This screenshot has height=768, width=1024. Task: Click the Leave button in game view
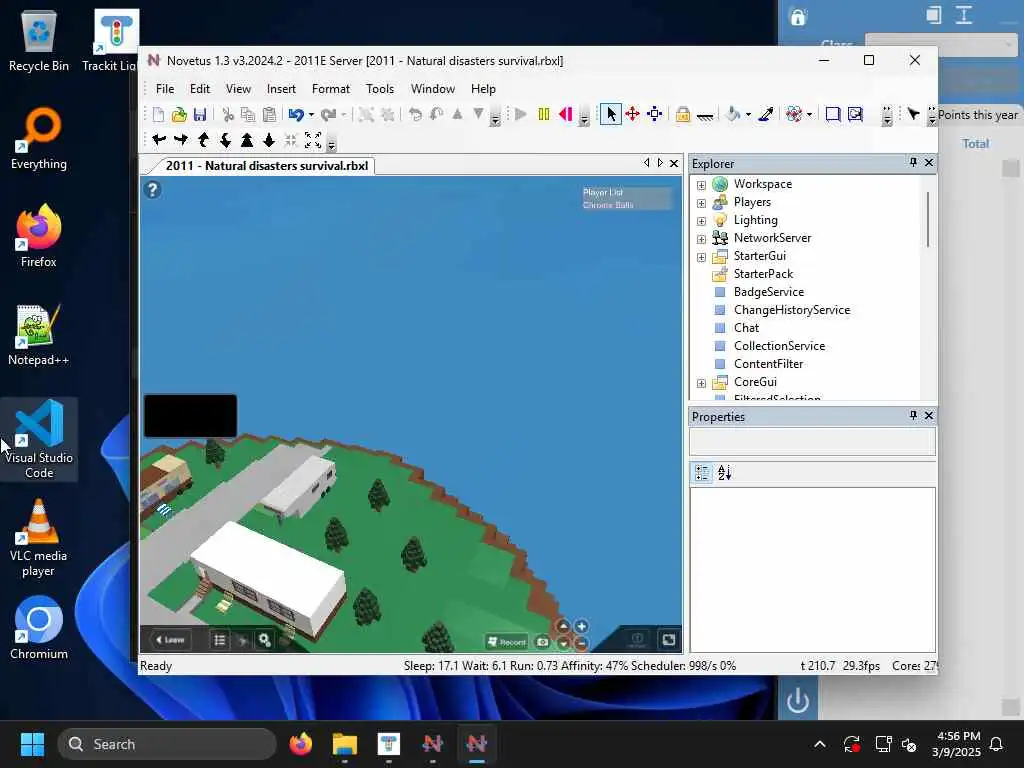pos(169,640)
